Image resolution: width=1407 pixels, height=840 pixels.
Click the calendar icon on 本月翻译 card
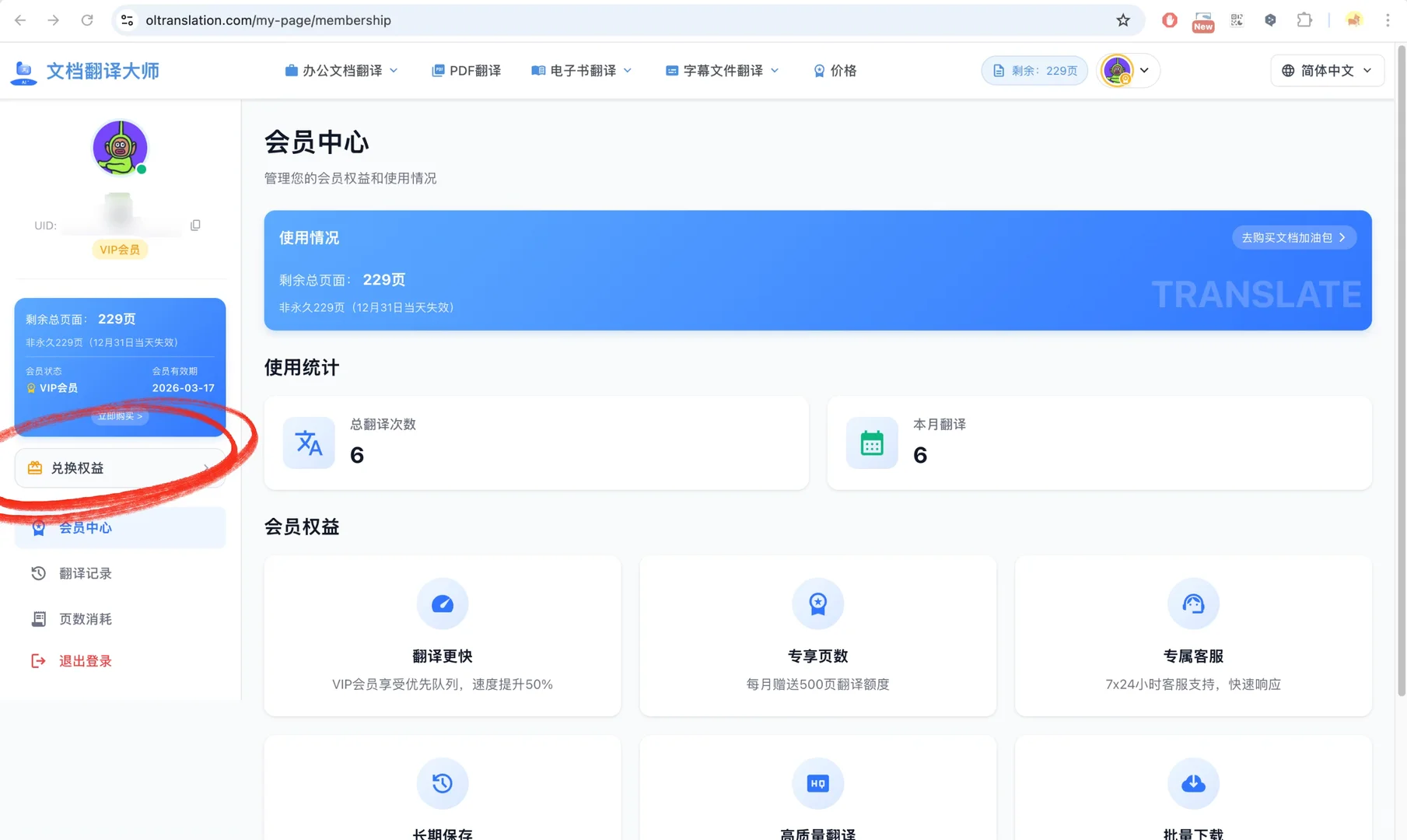click(x=871, y=443)
